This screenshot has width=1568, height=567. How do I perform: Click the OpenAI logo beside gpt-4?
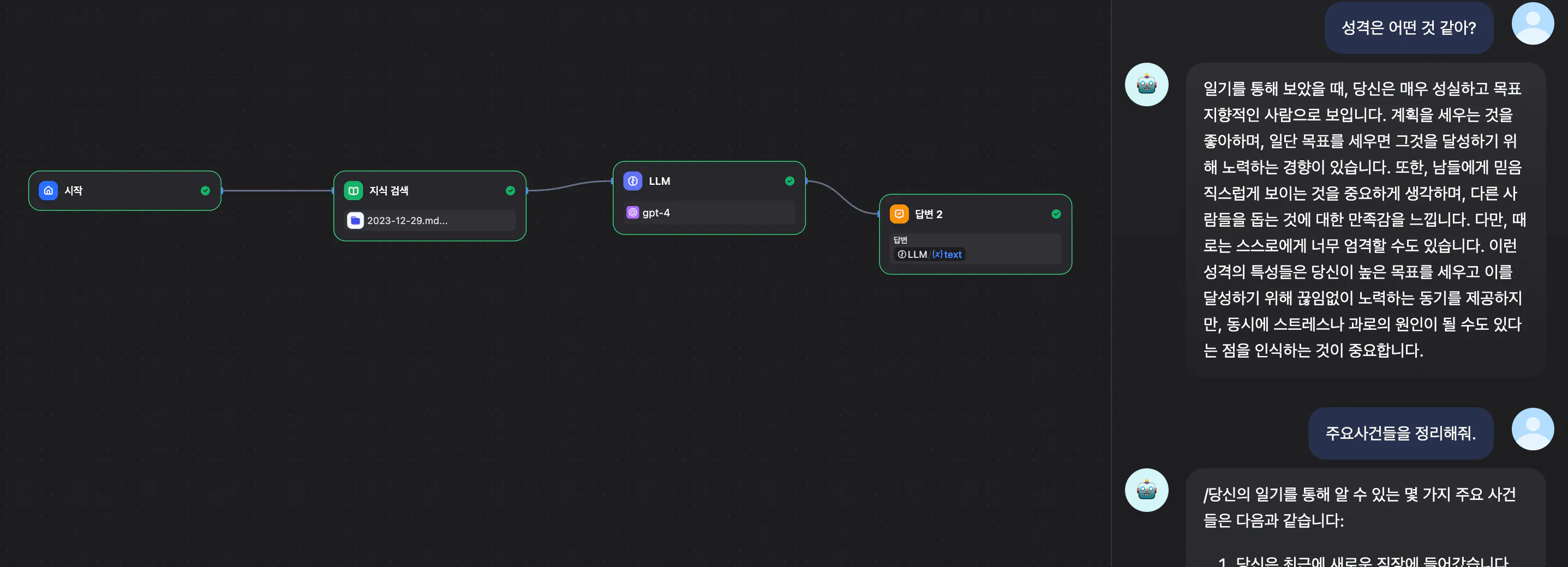pyautogui.click(x=633, y=212)
